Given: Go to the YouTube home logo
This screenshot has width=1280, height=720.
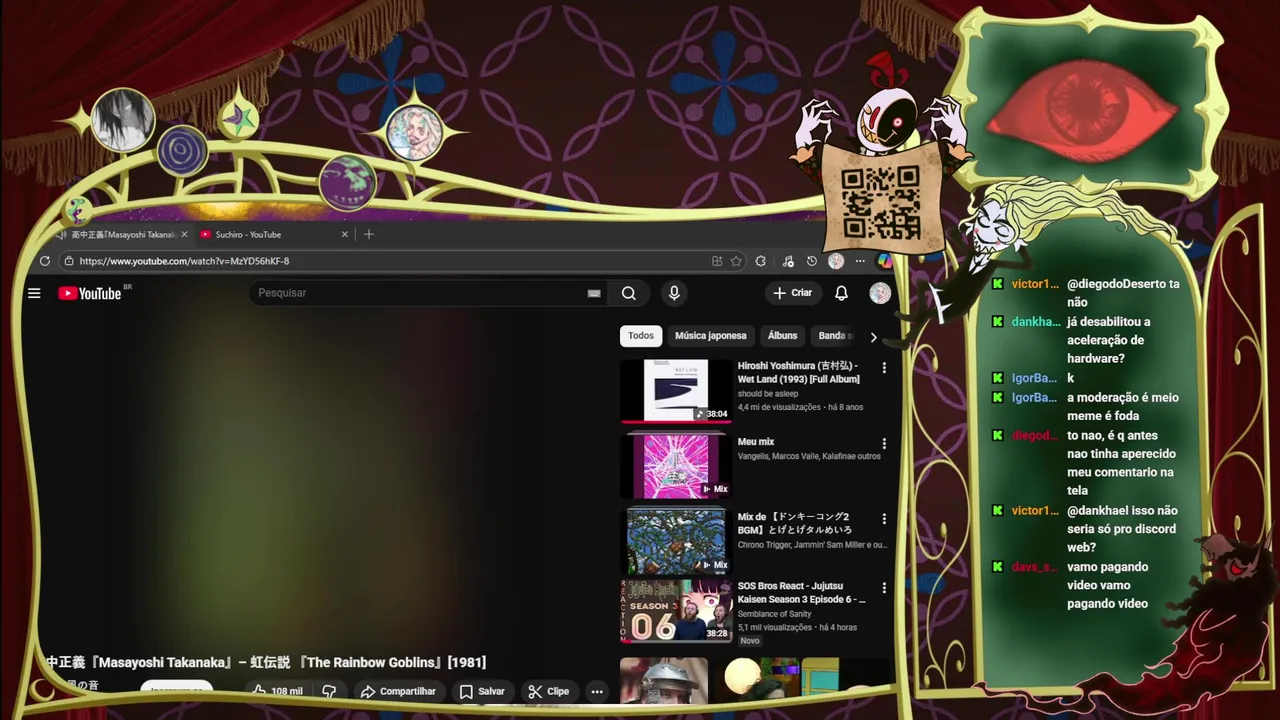Looking at the screenshot, I should (90, 293).
